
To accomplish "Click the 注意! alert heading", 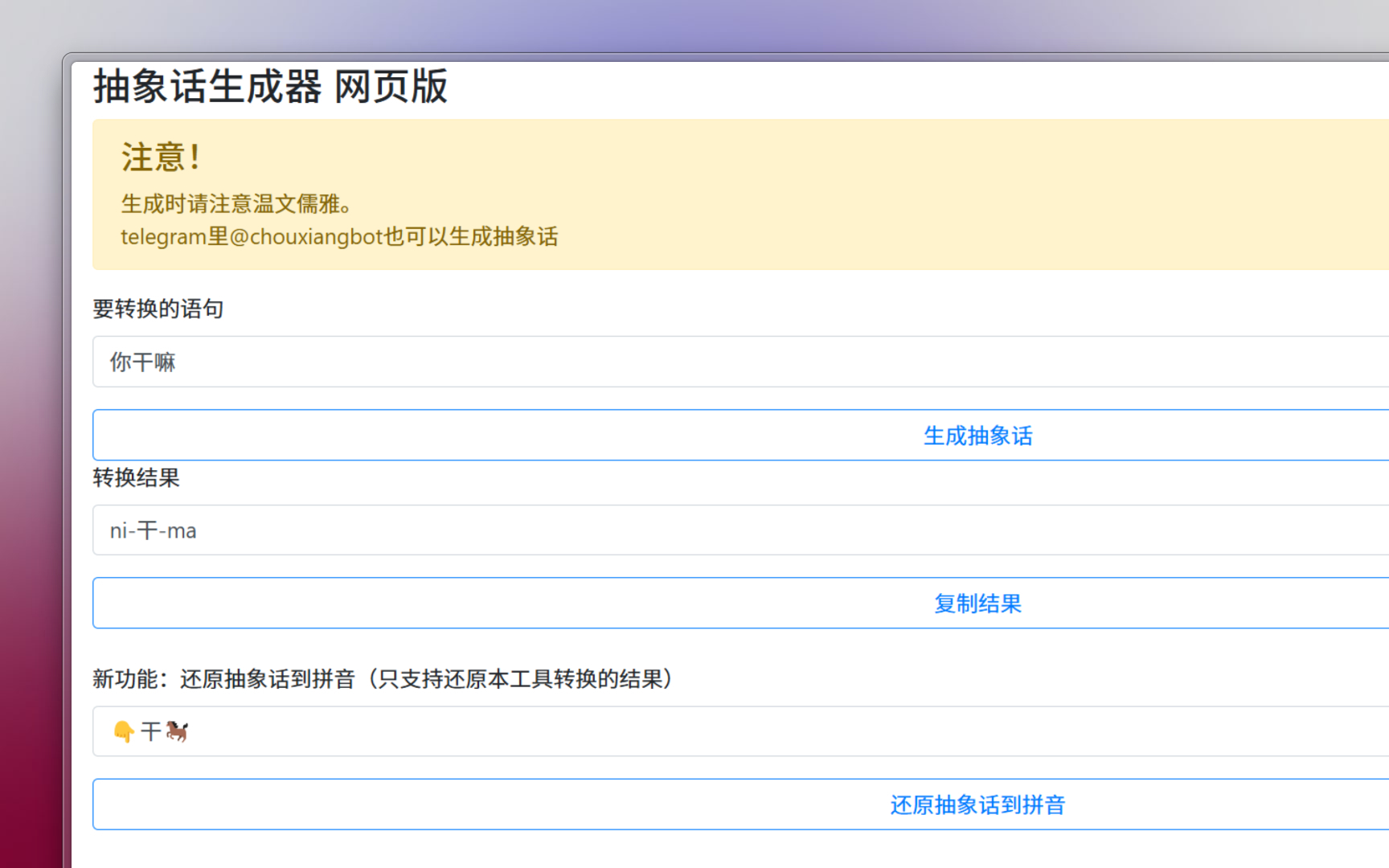I will coord(161,157).
